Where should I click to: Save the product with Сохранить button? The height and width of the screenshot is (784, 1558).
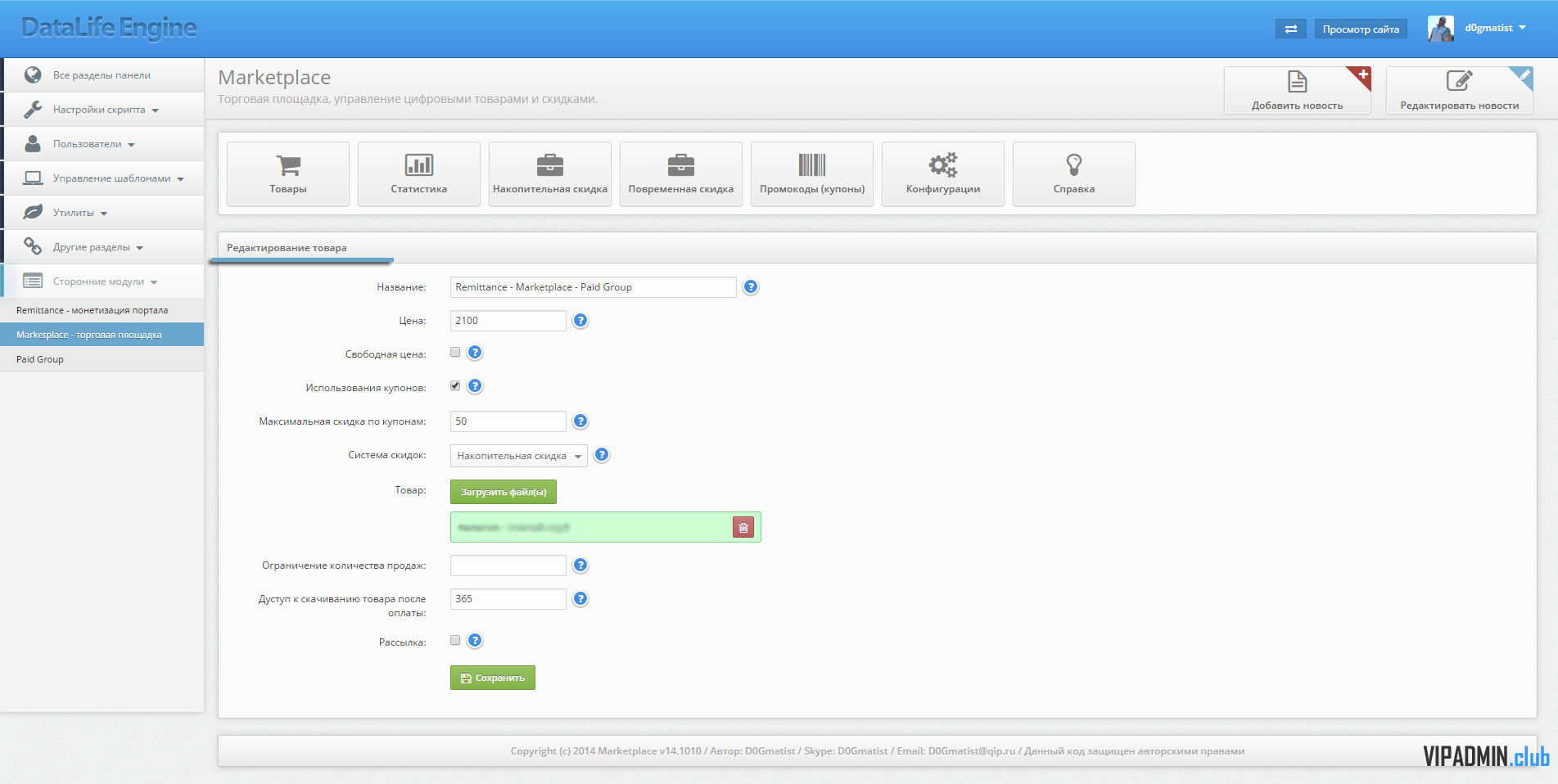tap(493, 678)
